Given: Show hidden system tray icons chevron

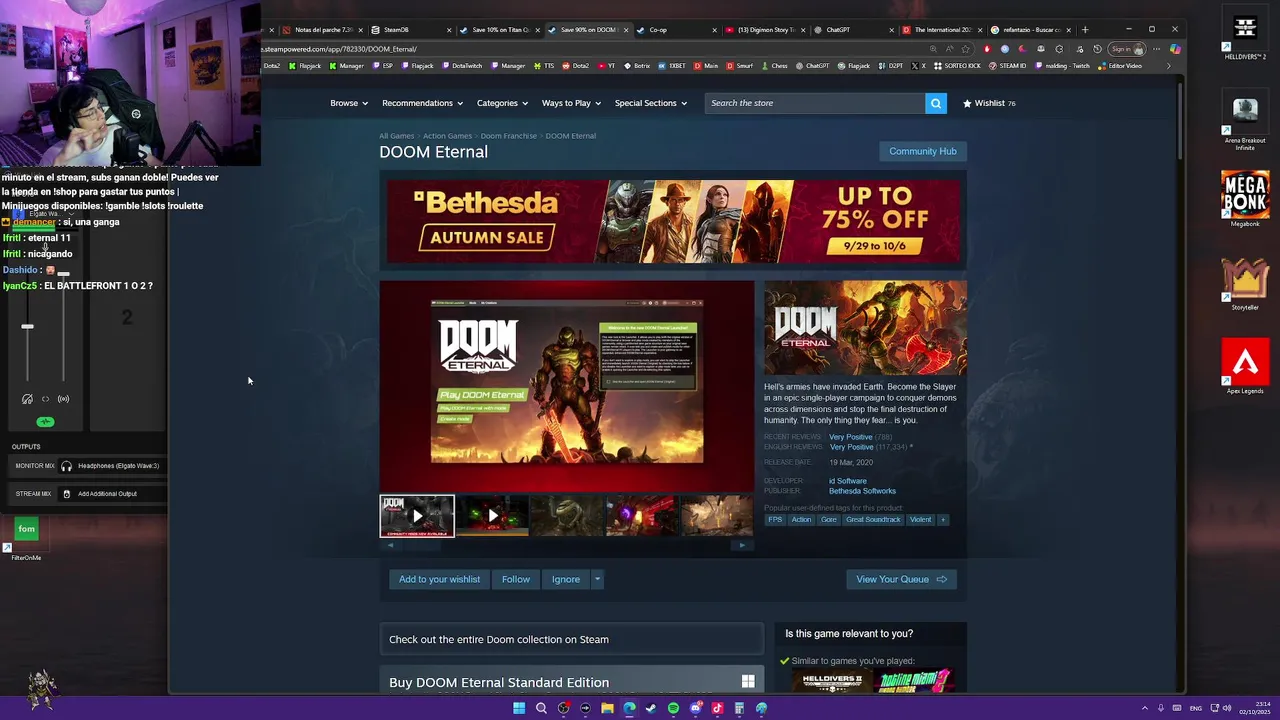Looking at the screenshot, I should (1145, 708).
